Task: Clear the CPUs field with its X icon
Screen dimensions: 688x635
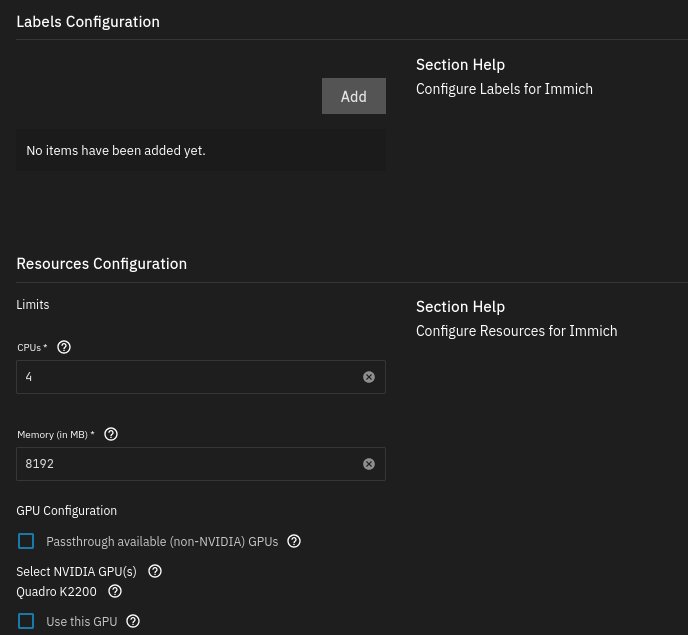Action: [368, 377]
